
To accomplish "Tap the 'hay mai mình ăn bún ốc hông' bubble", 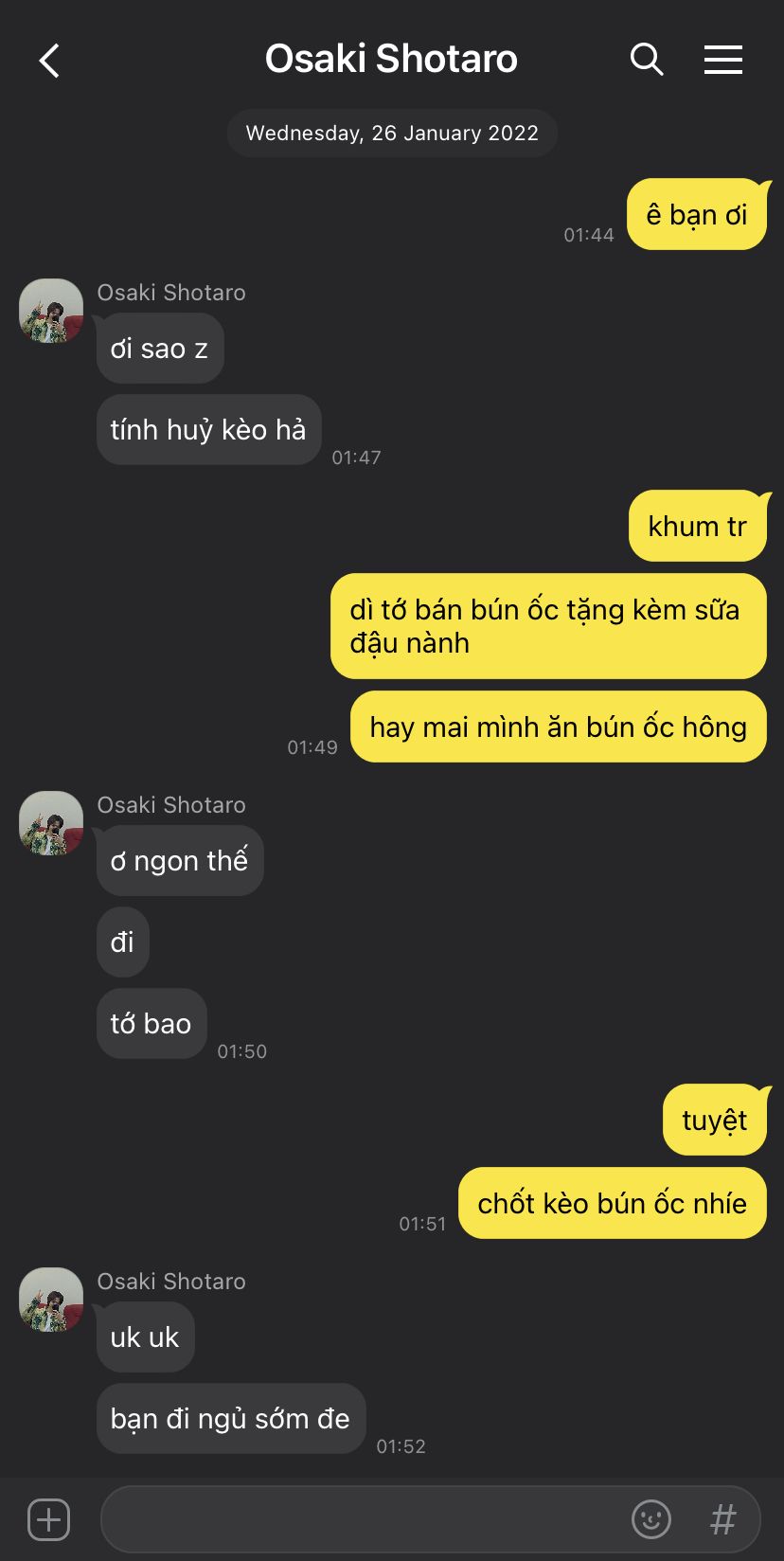I will [x=559, y=727].
